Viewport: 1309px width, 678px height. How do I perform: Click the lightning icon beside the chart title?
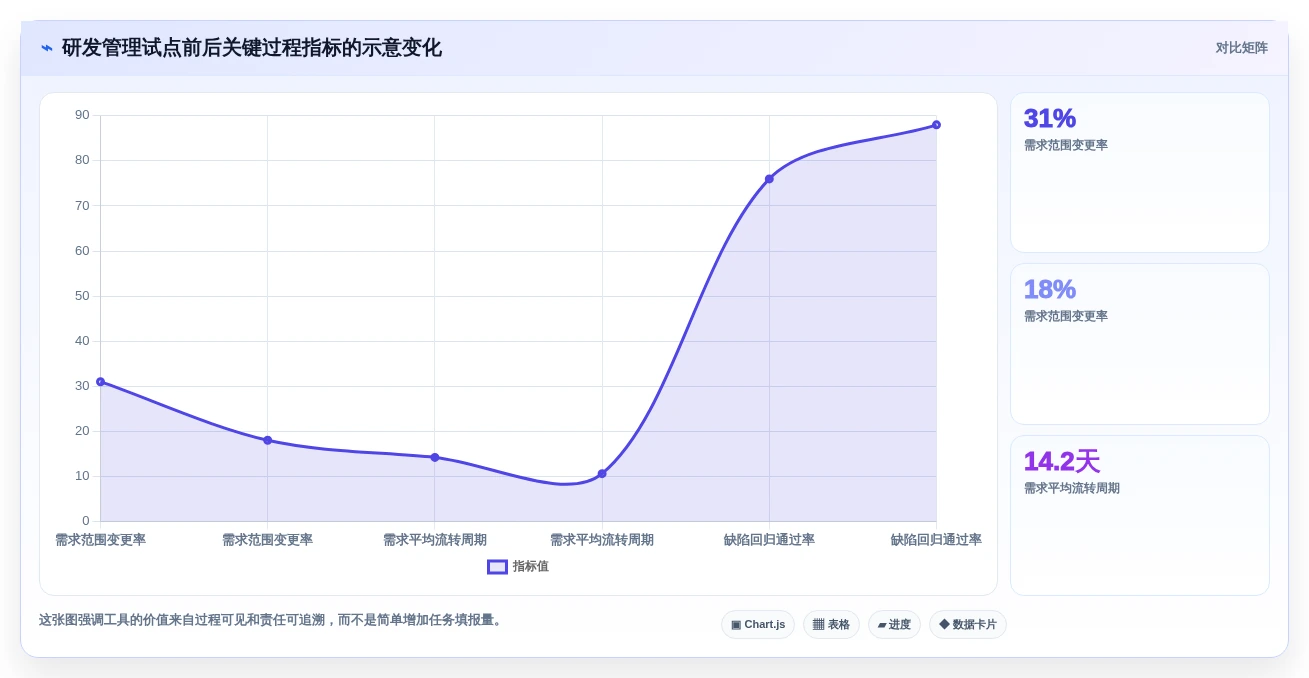pyautogui.click(x=47, y=48)
